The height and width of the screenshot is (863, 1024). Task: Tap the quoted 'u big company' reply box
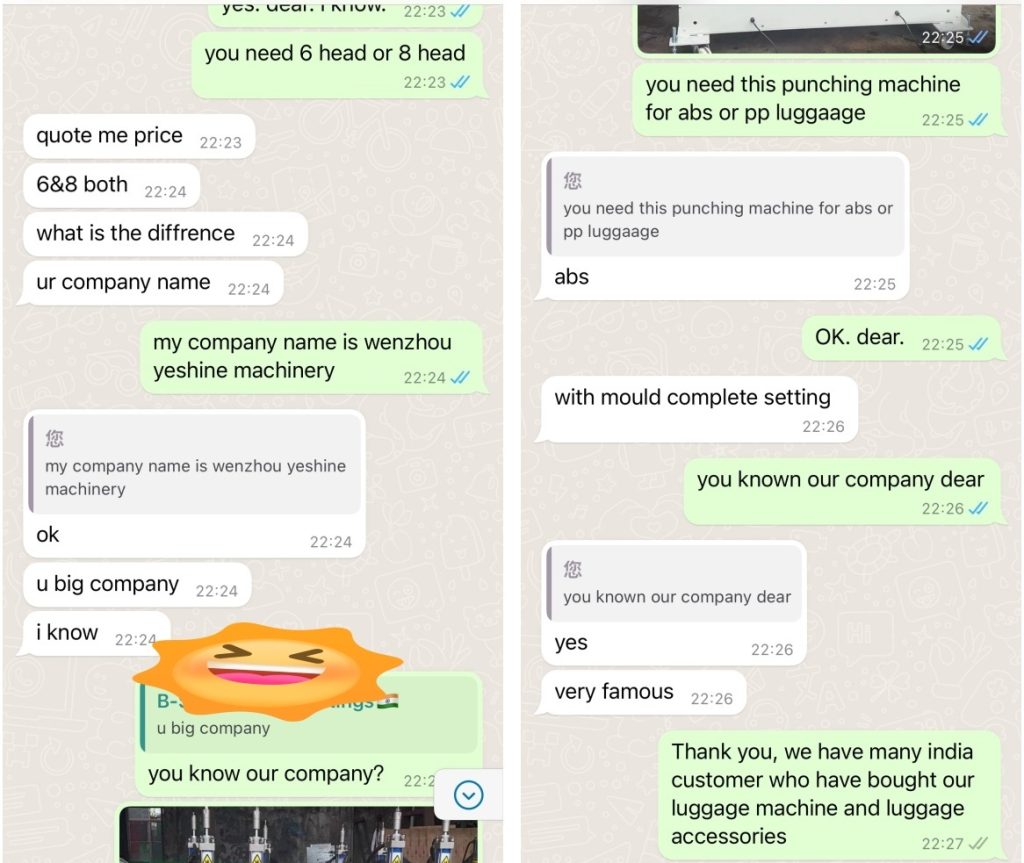tap(309, 715)
